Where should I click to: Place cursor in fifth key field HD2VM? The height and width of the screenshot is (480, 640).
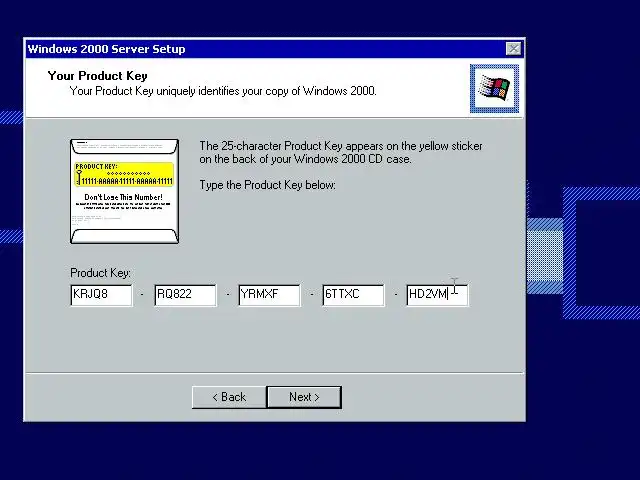pos(438,295)
